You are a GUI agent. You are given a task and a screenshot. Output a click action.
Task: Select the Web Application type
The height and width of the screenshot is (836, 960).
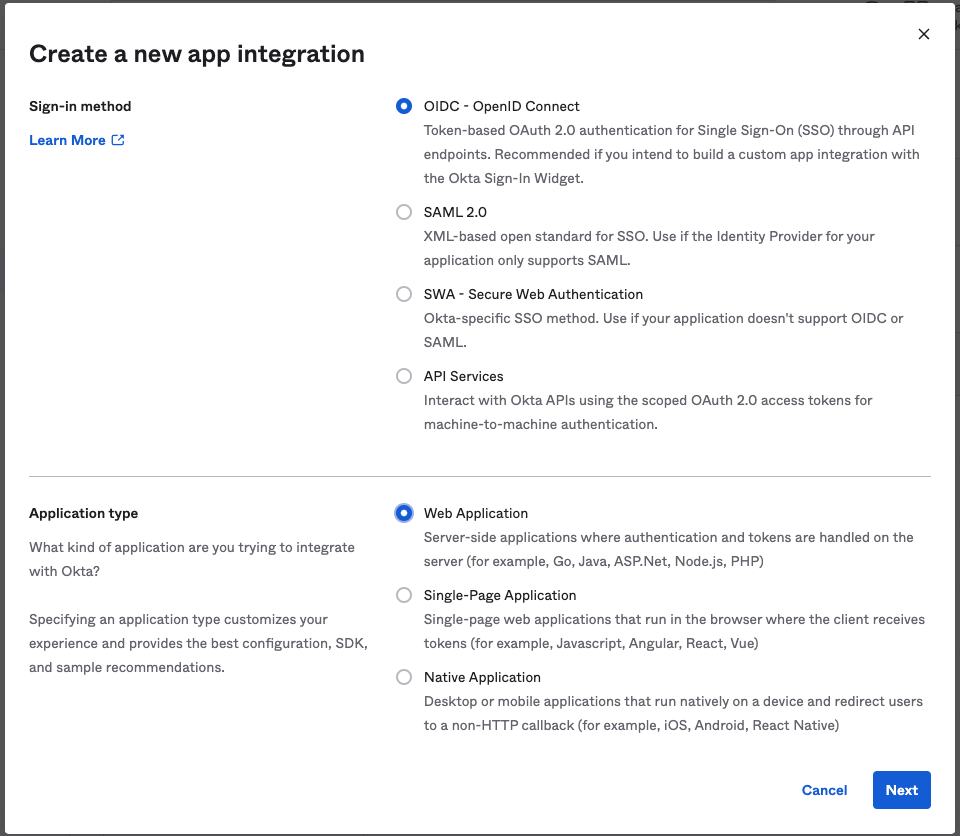404,513
